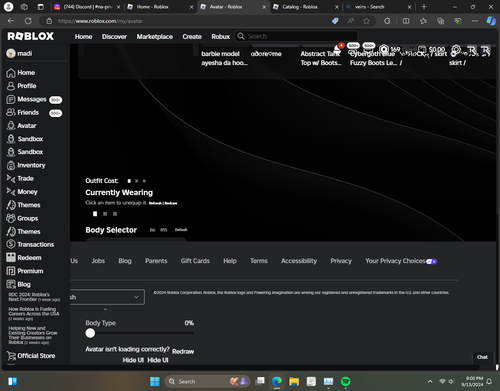Open Discover in top navigation
The height and width of the screenshot is (391, 500).
pos(114,37)
